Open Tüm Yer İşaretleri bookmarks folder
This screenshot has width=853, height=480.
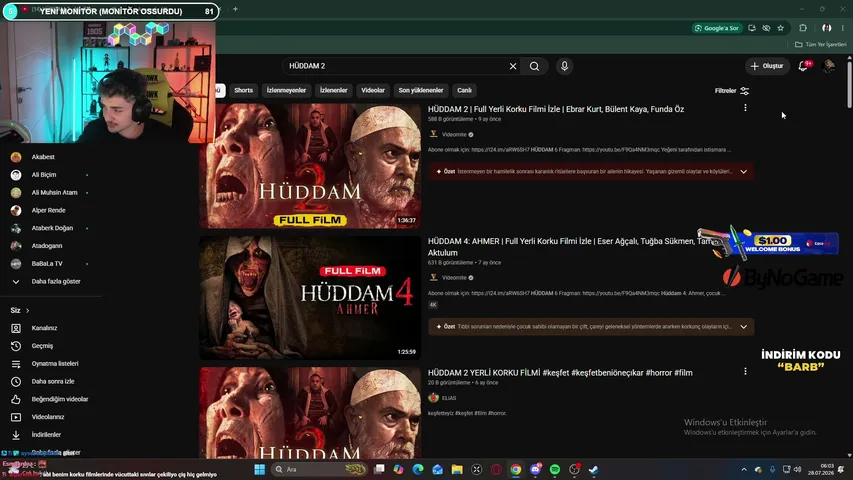click(x=820, y=44)
